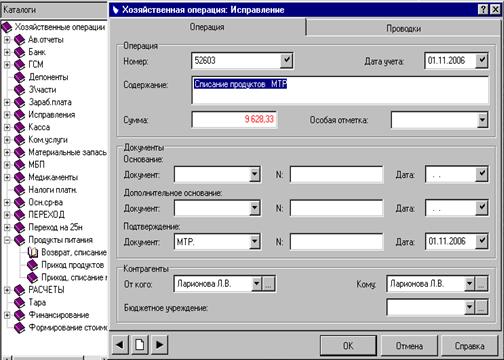Open the Дополнительное основание Документ dropdown
The width and height of the screenshot is (504, 360).
(x=255, y=208)
